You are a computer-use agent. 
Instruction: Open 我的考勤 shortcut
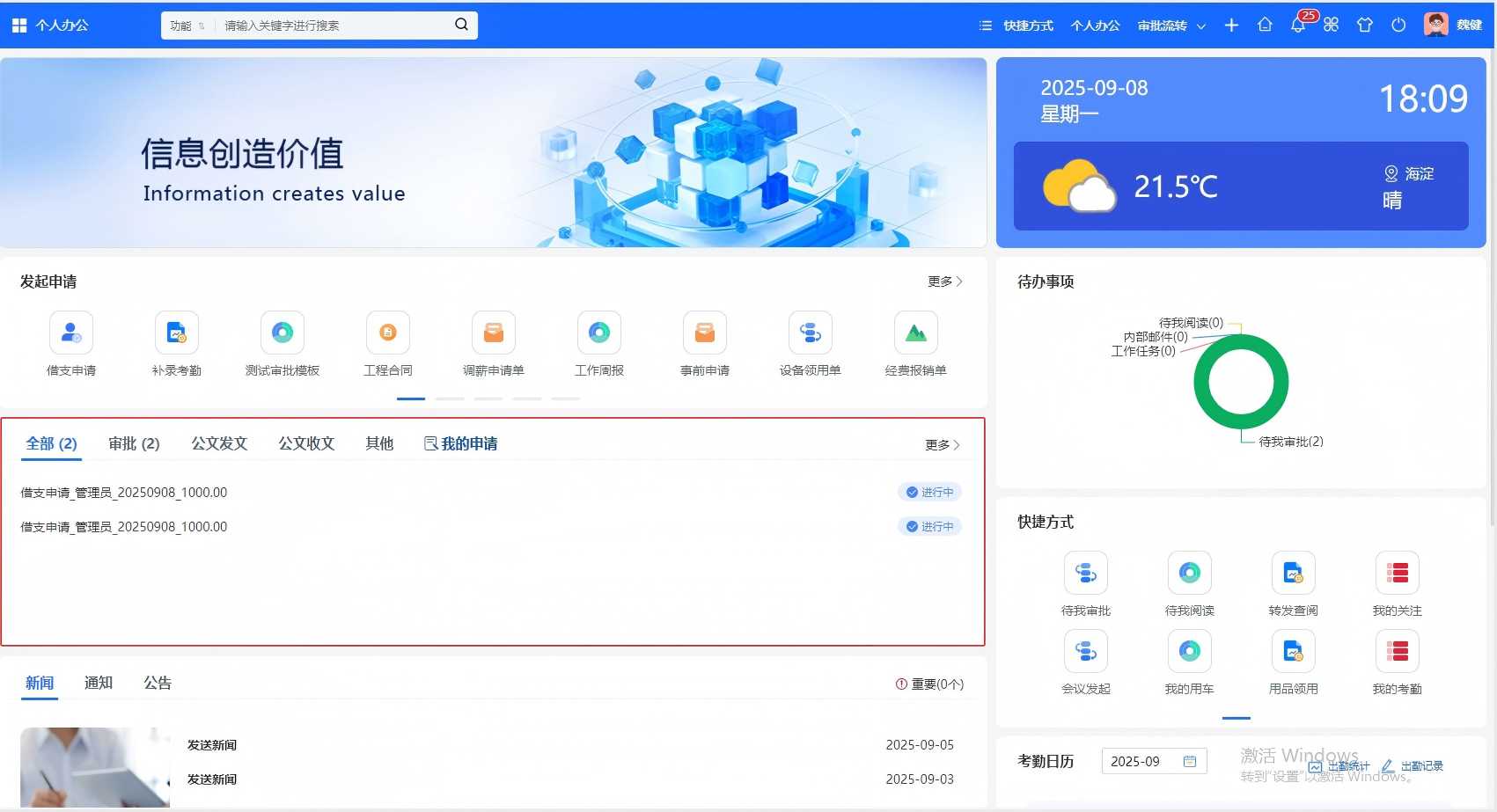pyautogui.click(x=1397, y=653)
